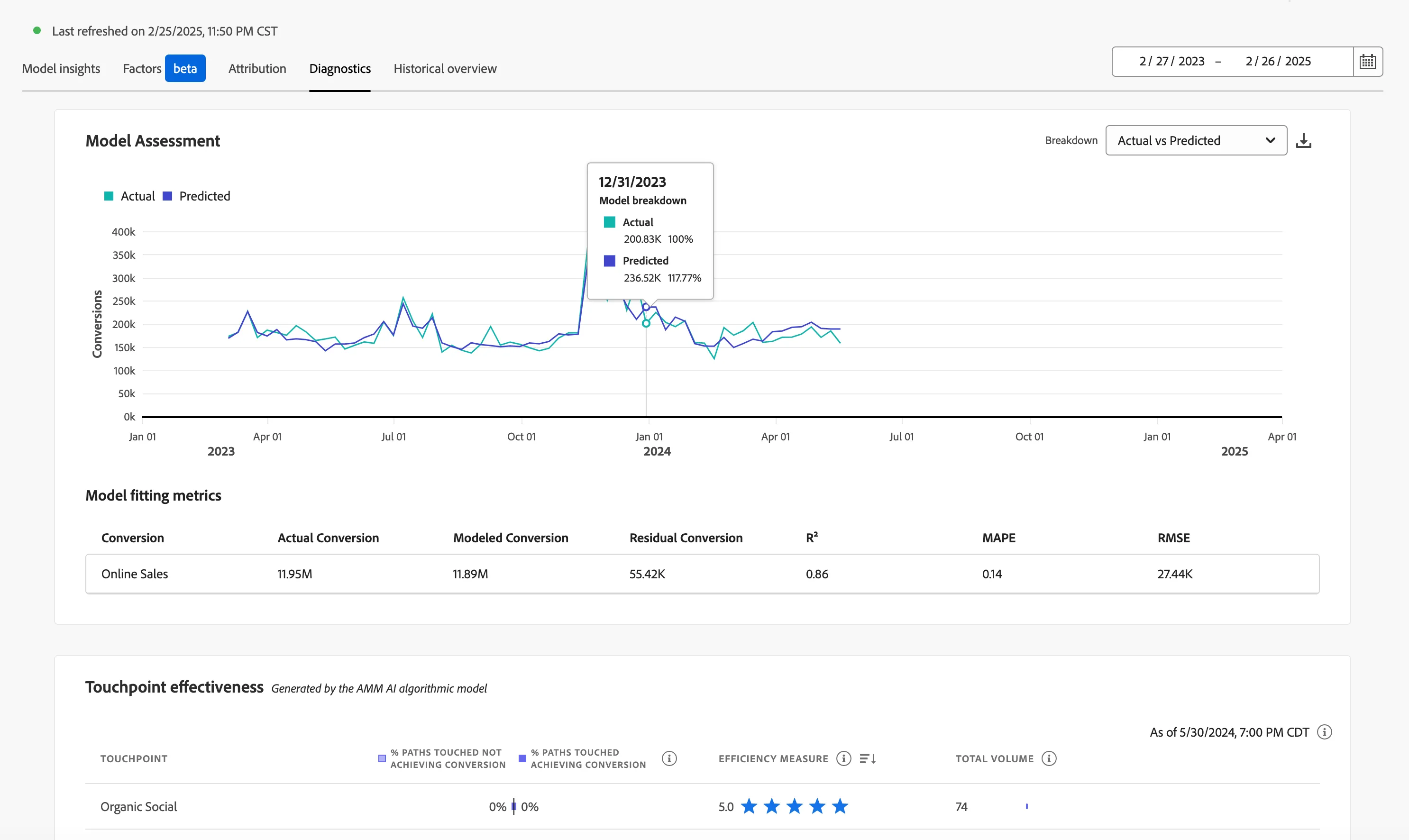The image size is (1409, 840).
Task: Click the Actual Conversion value 11.95M
Action: [294, 574]
